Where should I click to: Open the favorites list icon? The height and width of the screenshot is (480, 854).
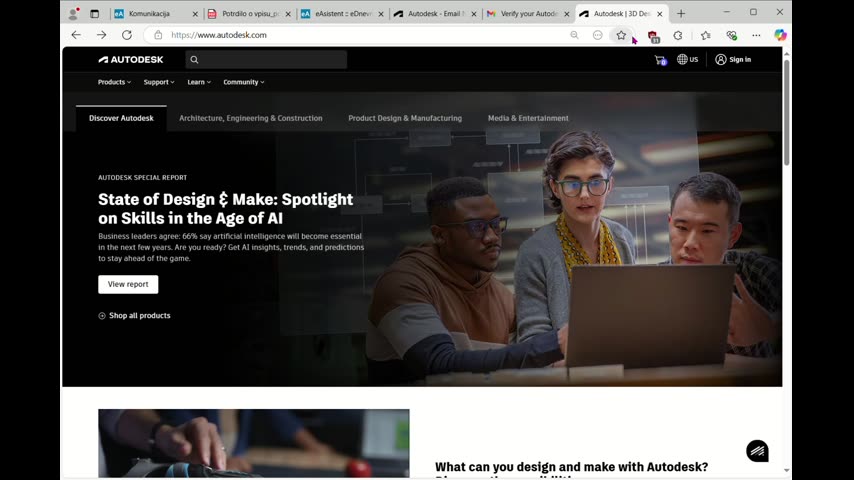[706, 35]
